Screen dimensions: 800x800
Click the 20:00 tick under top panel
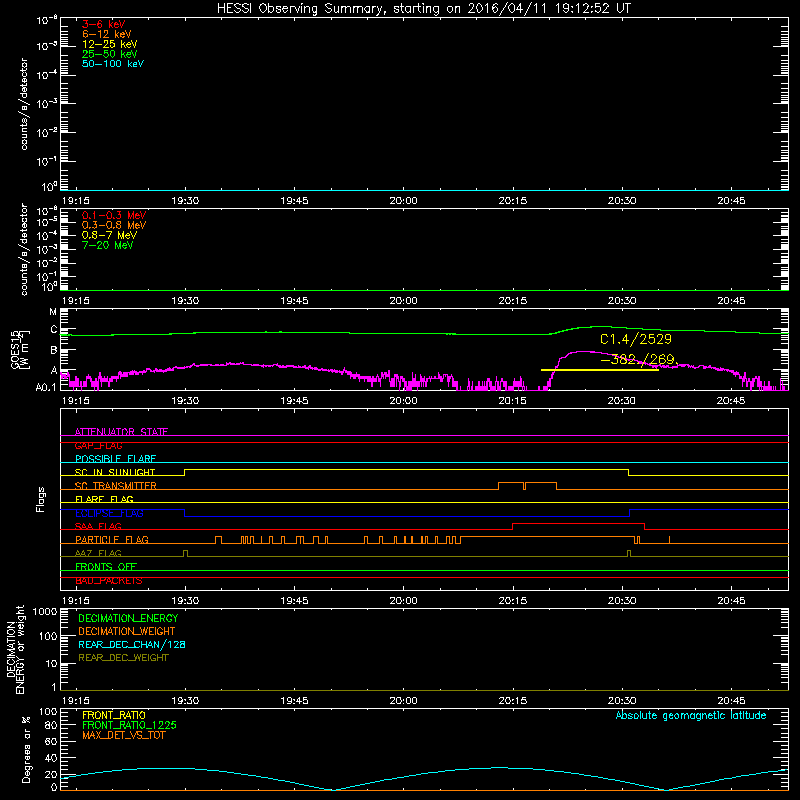click(x=403, y=201)
